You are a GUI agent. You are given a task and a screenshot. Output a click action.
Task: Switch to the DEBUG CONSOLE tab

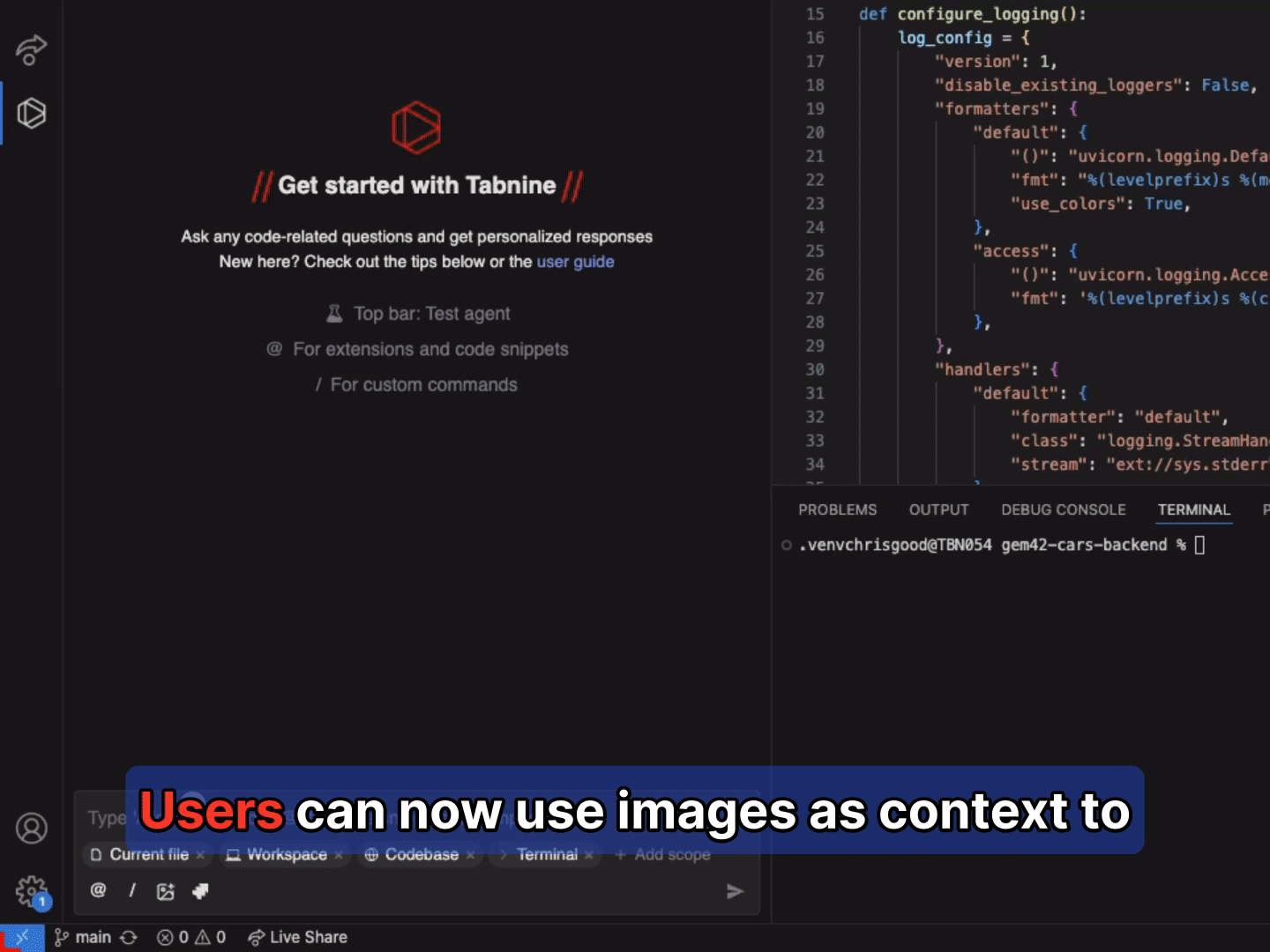point(1063,509)
